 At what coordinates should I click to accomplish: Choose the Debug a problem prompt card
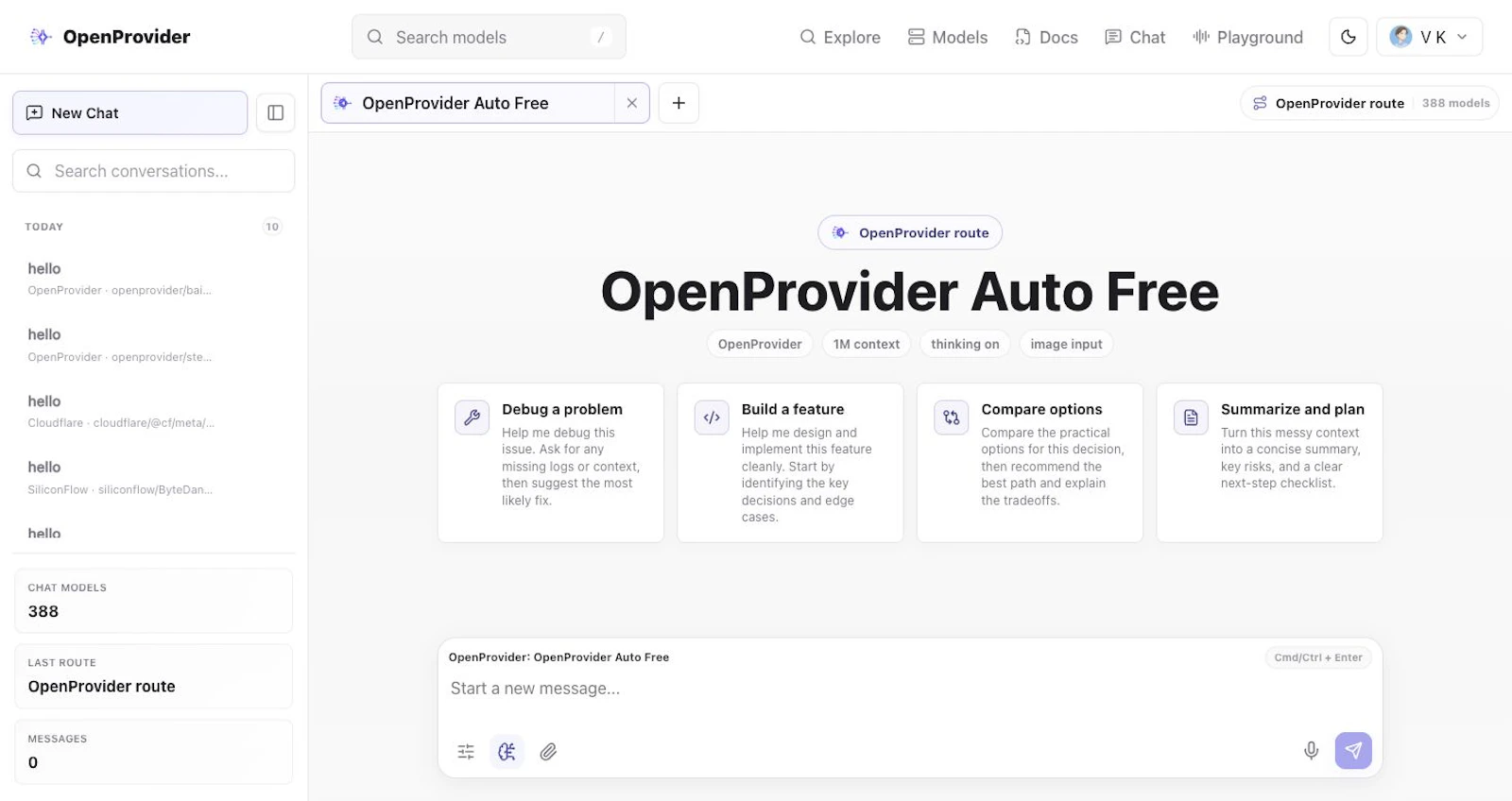pyautogui.click(x=551, y=463)
